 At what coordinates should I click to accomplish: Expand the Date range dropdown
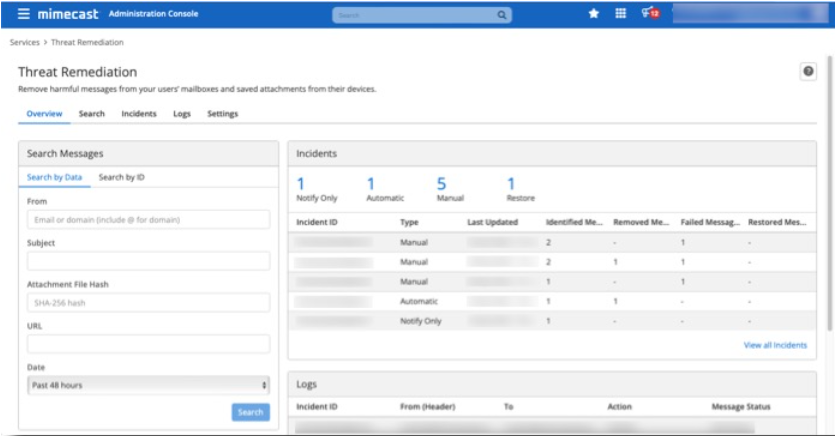click(148, 385)
